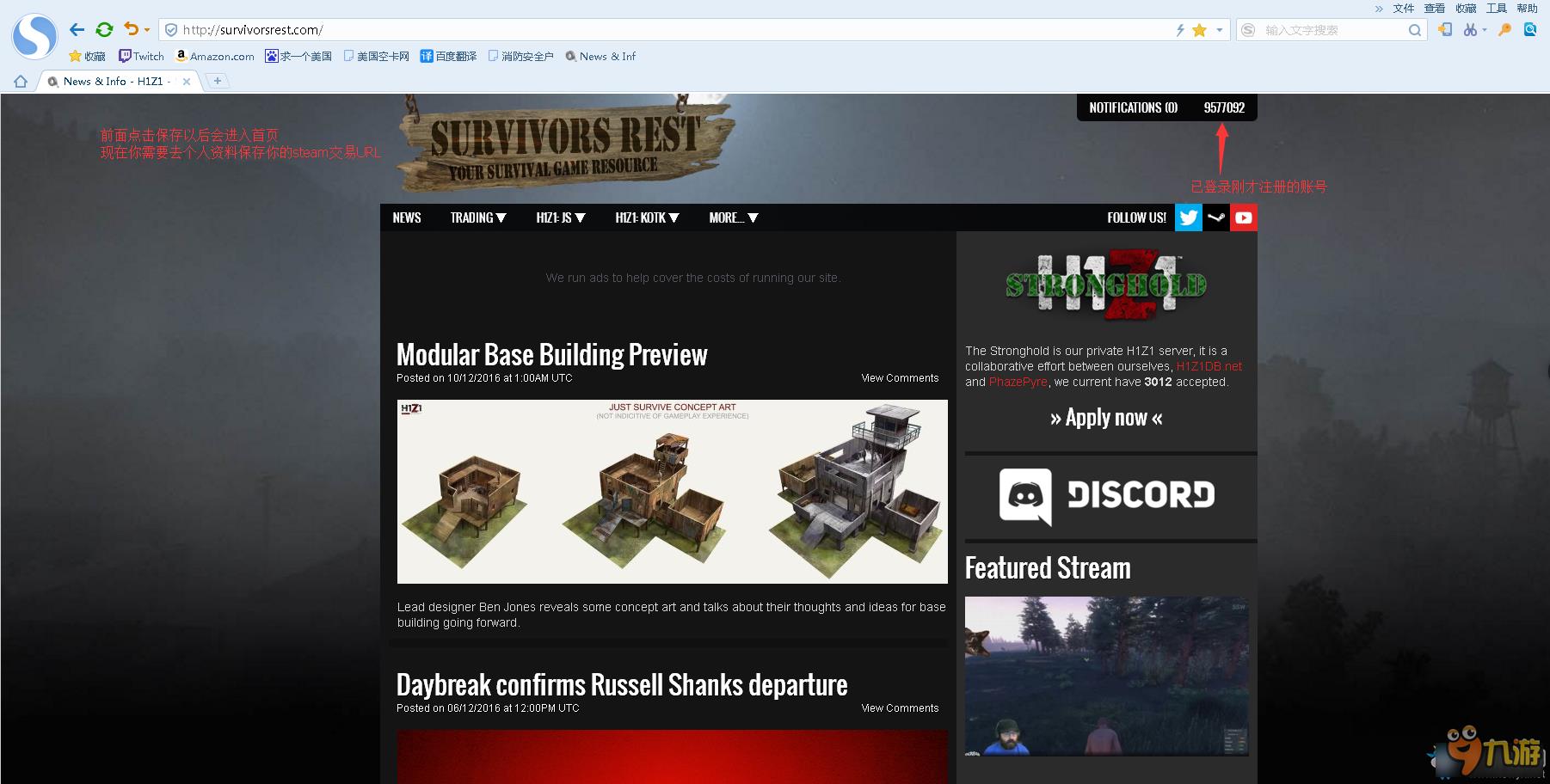Expand the H1Z1: JS dropdown menu
Screen dimensions: 1550x784
(561, 217)
